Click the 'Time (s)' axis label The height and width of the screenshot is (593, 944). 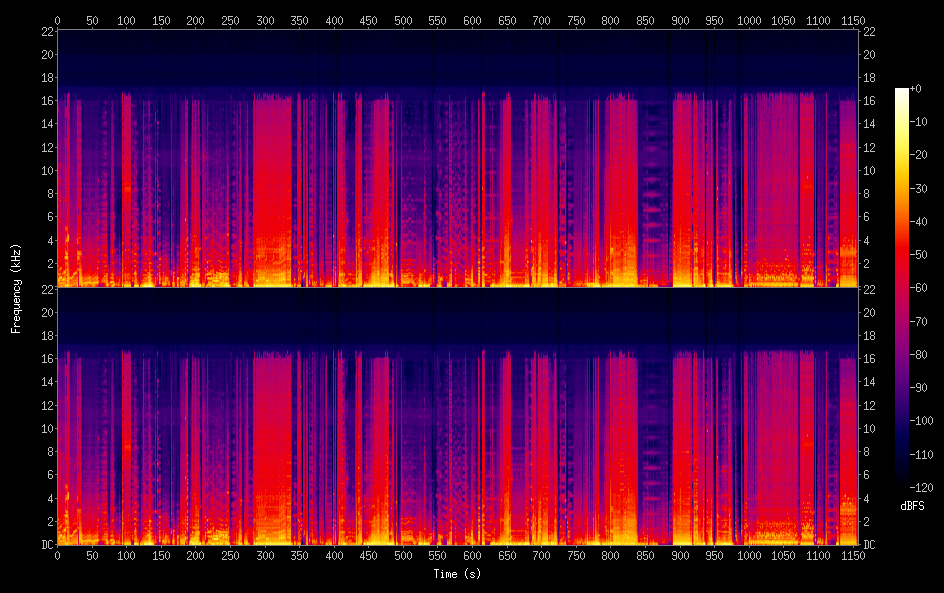[456, 574]
